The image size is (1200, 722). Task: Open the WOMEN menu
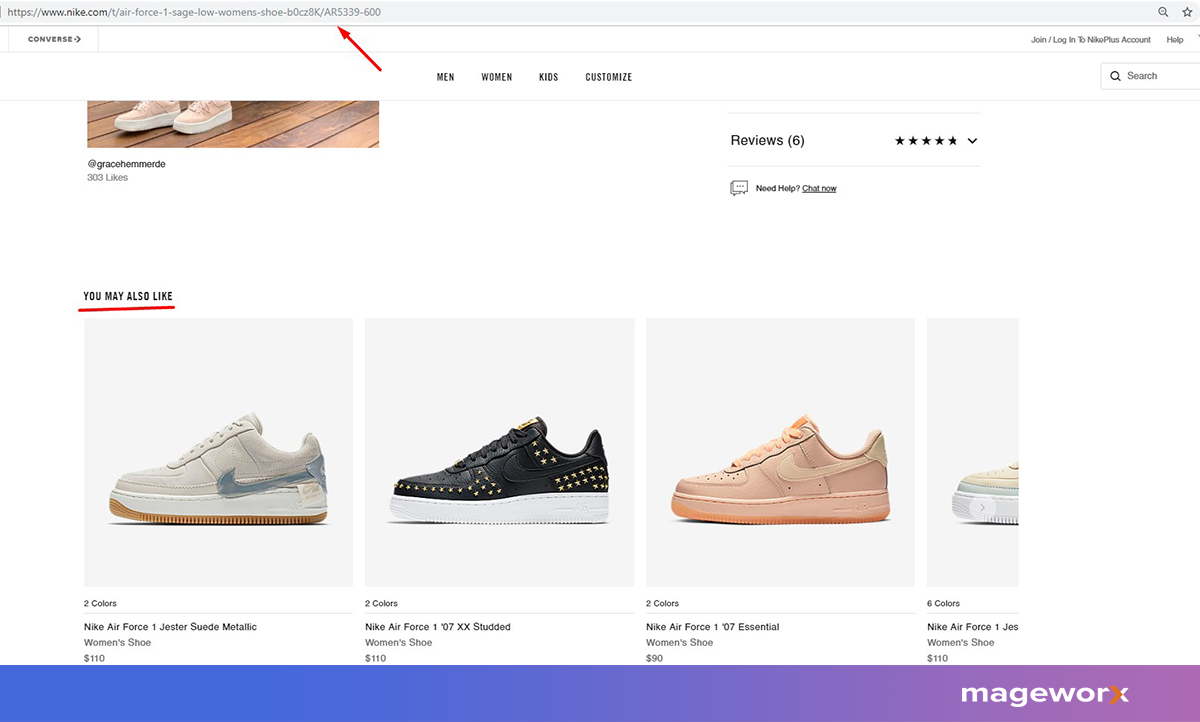pyautogui.click(x=496, y=76)
